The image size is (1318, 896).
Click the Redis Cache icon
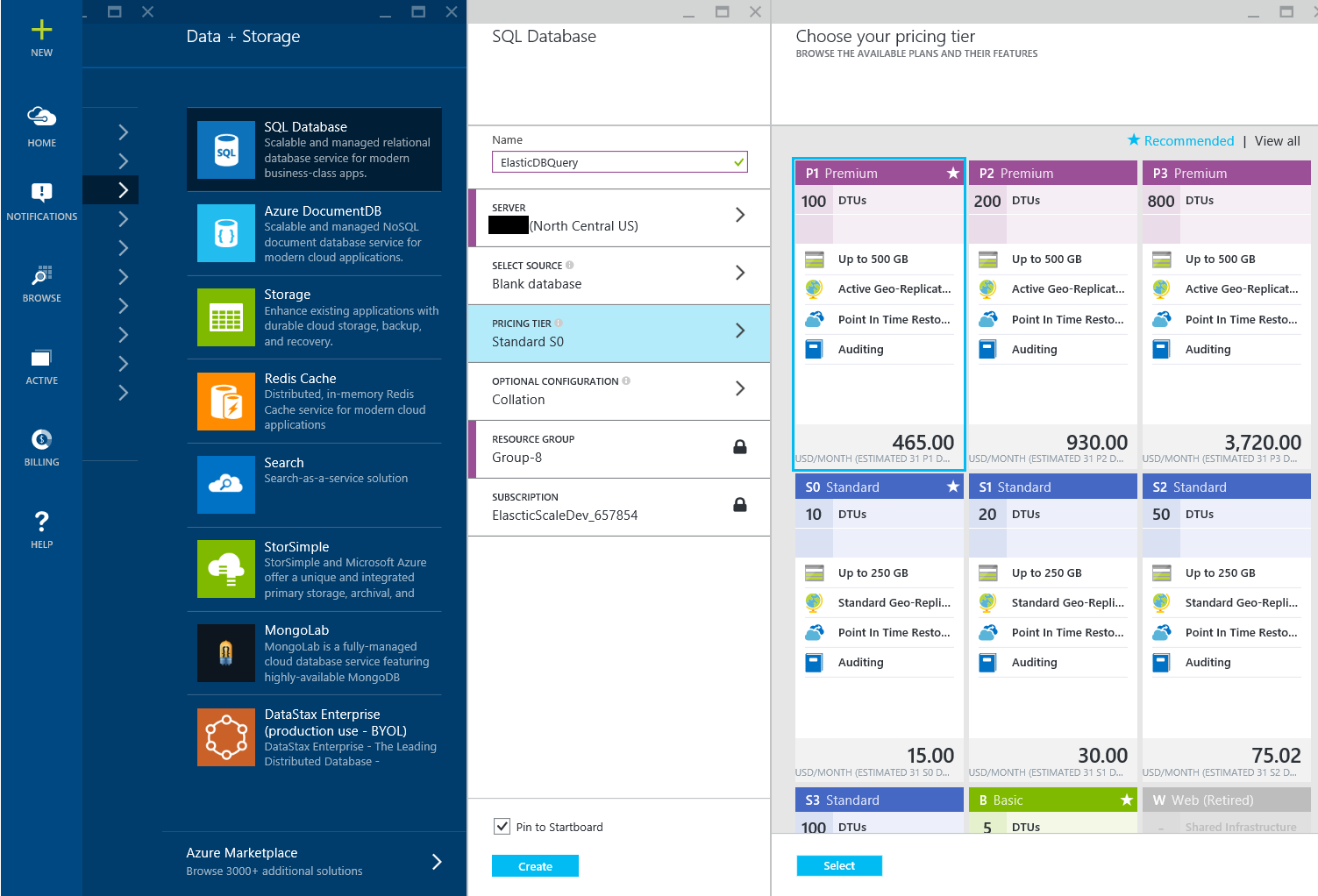pos(226,402)
